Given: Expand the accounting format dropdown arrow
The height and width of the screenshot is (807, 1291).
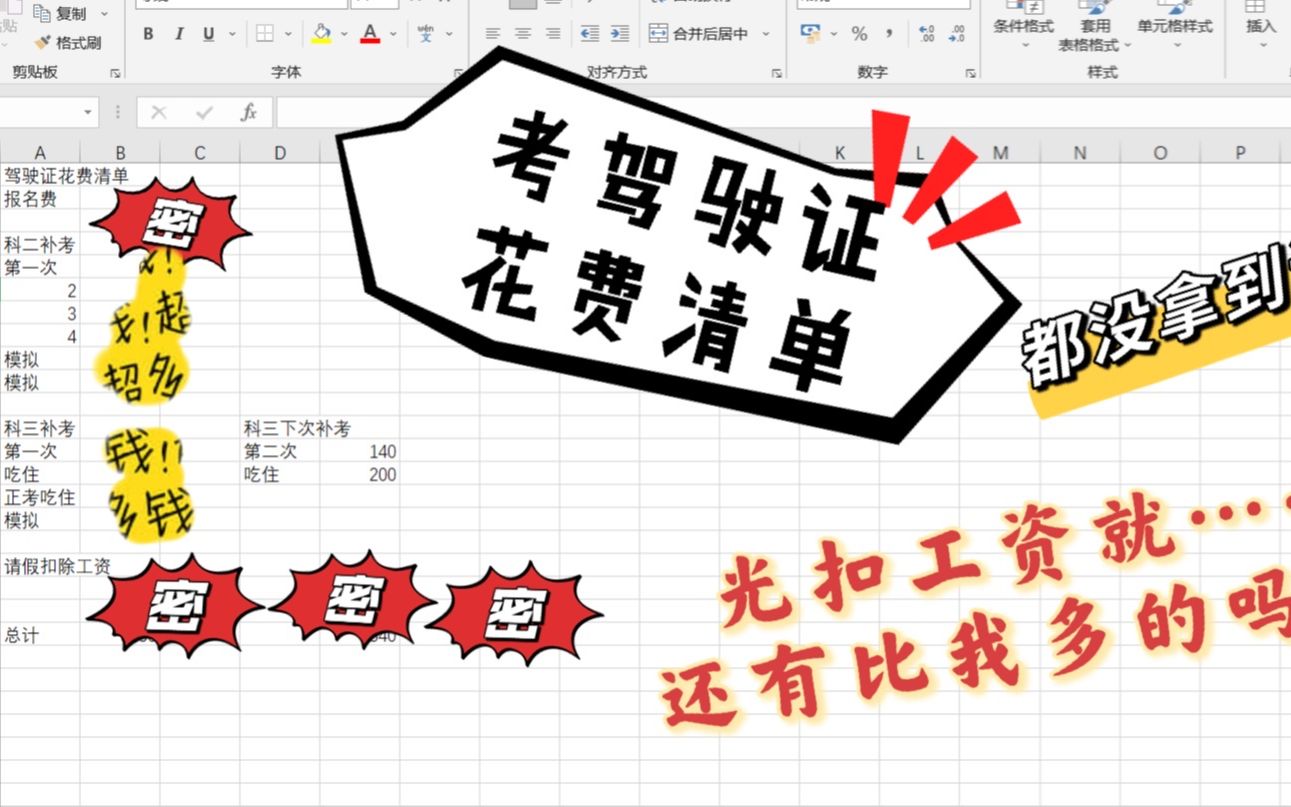Looking at the screenshot, I should 835,34.
